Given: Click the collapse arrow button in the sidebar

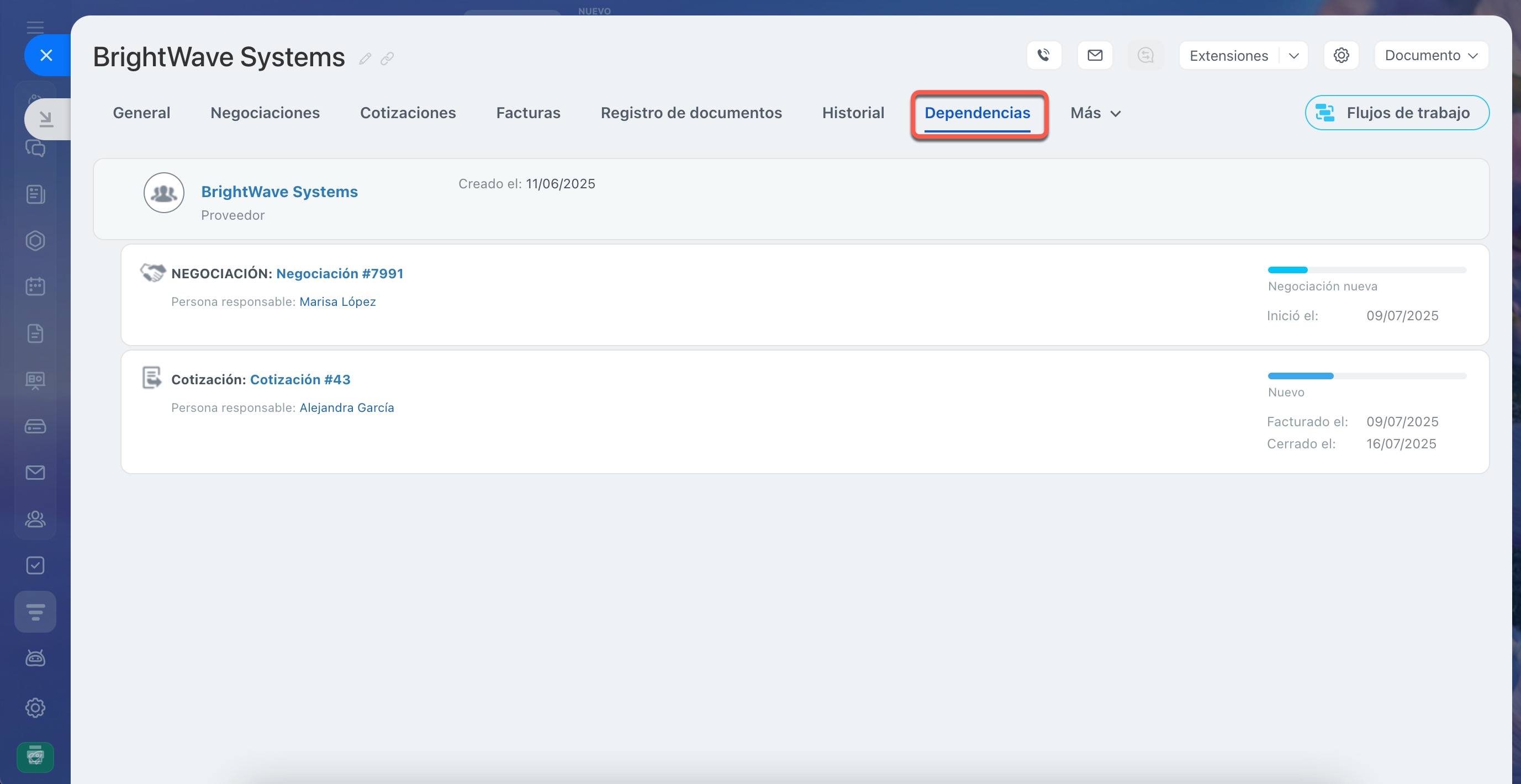Looking at the screenshot, I should (46, 119).
